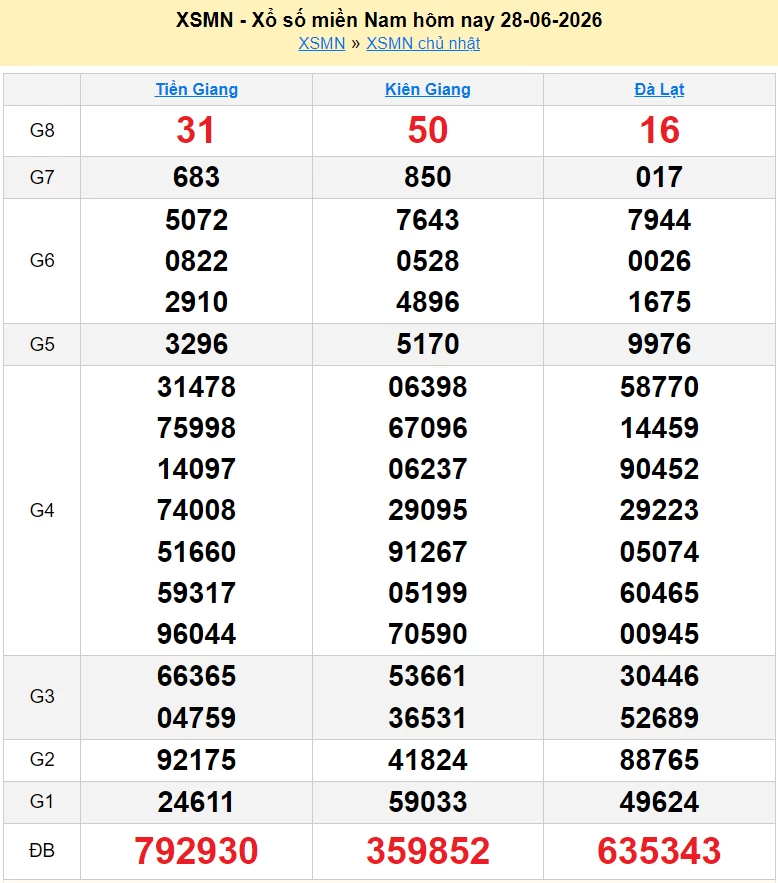This screenshot has width=778, height=883.
Task: Select G6 number 0528
Action: pos(428,261)
